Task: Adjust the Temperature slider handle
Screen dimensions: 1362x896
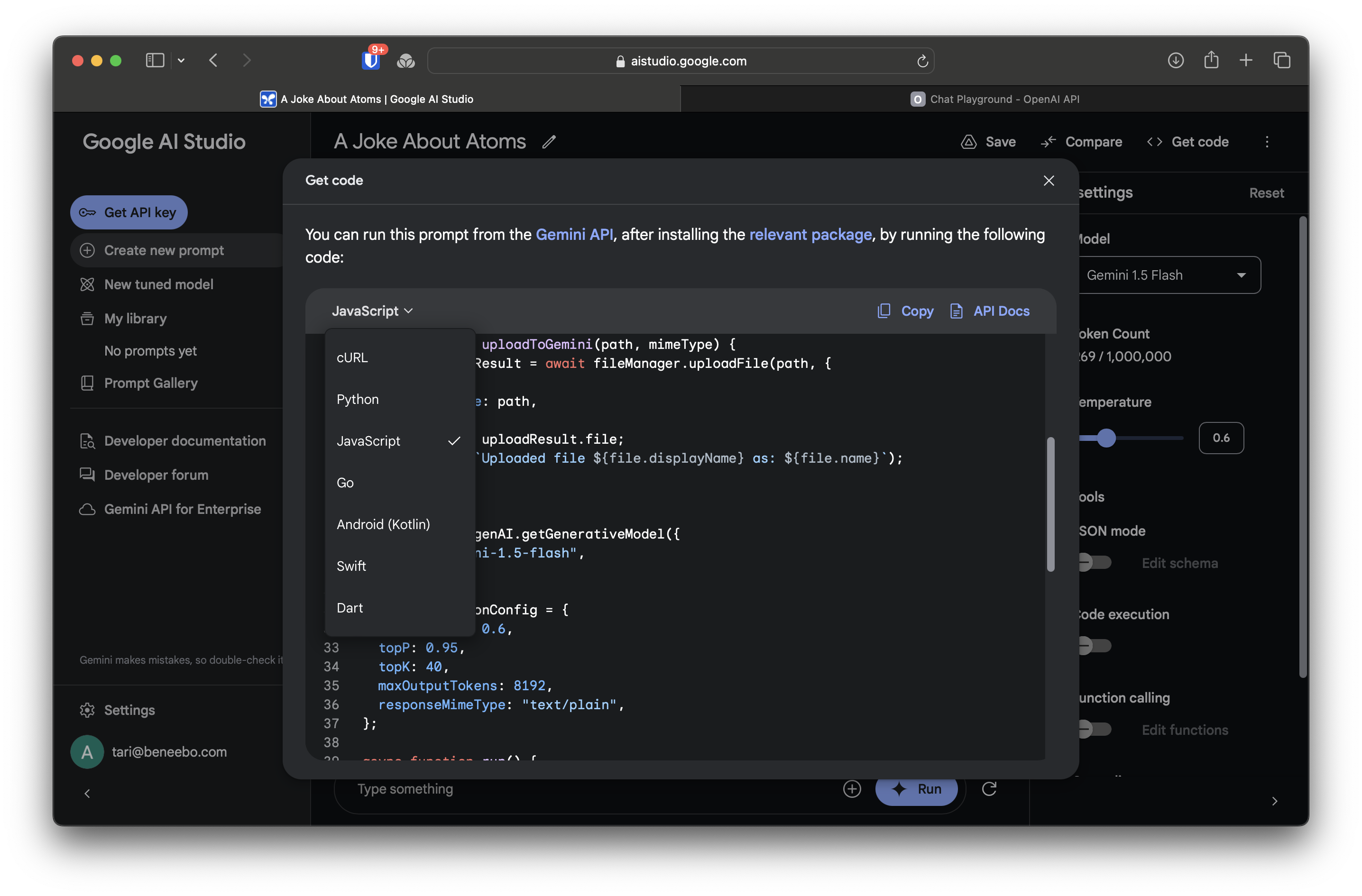Action: coord(1106,438)
